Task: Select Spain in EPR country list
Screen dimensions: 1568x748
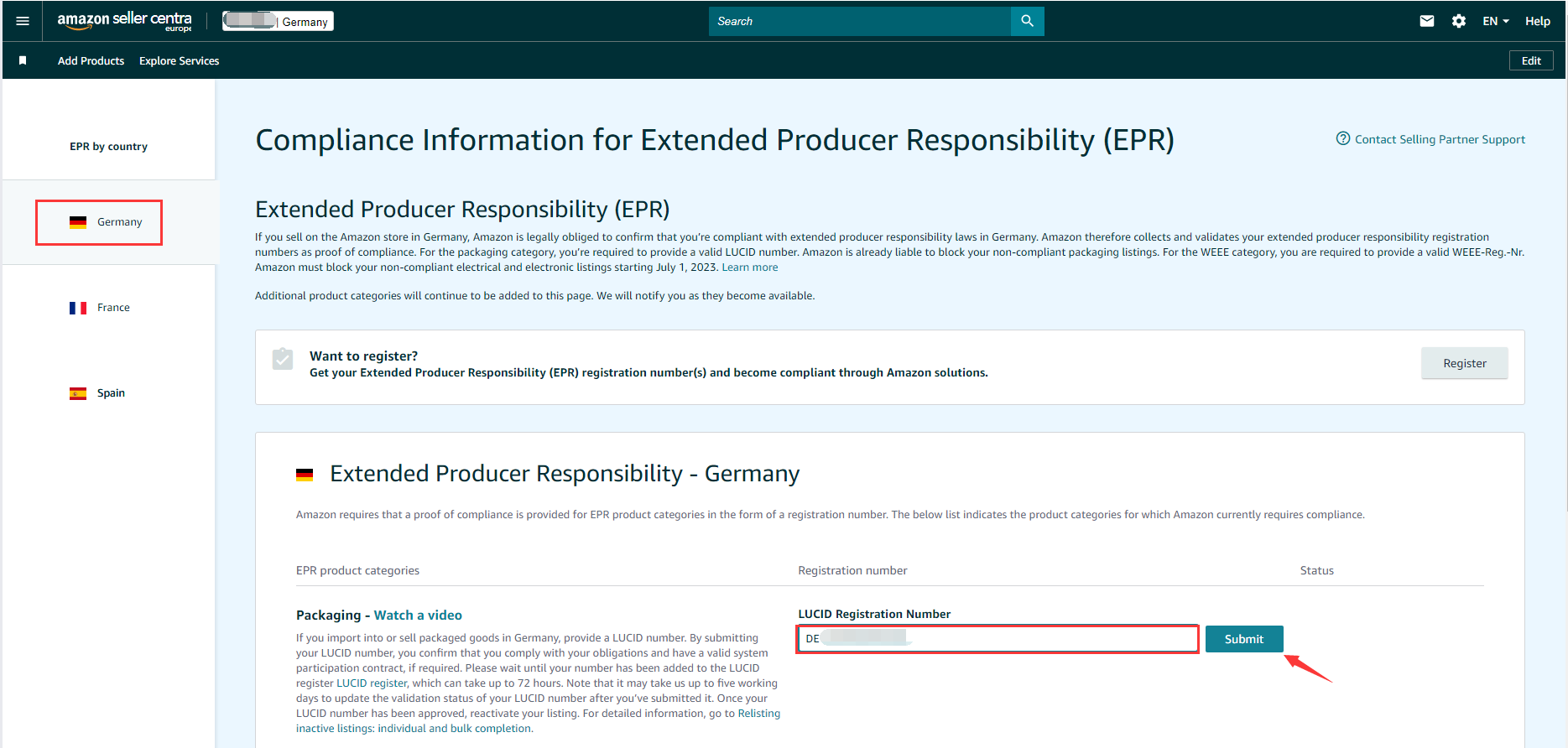Action: click(111, 393)
